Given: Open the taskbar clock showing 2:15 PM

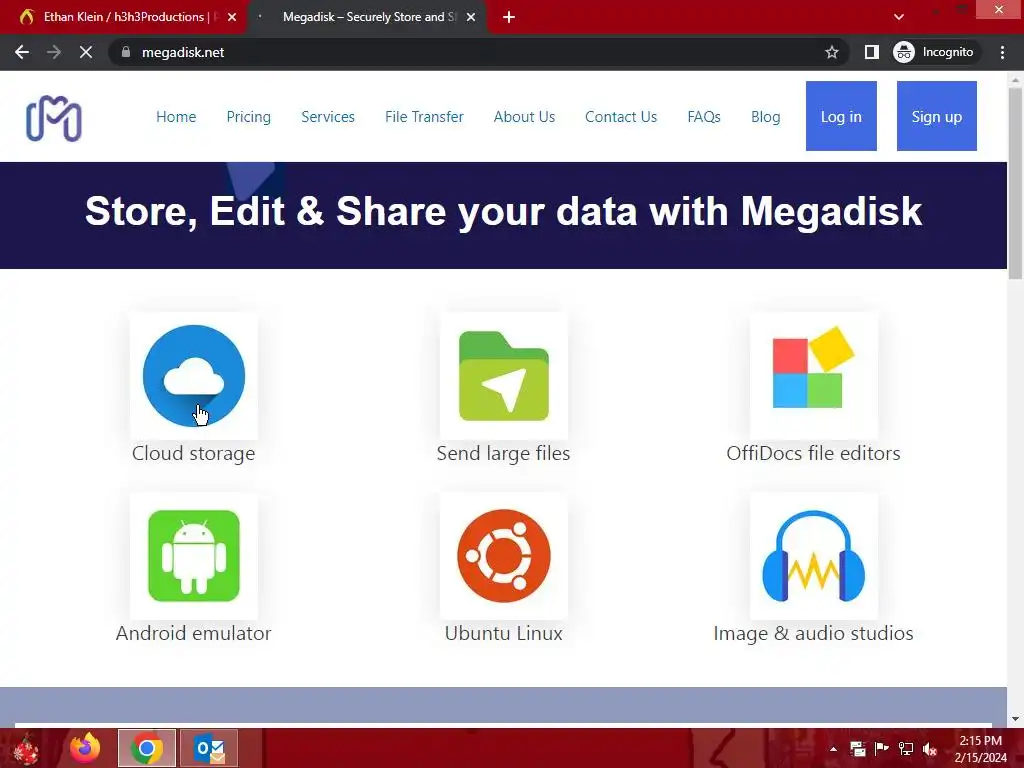Looking at the screenshot, I should click(x=980, y=749).
